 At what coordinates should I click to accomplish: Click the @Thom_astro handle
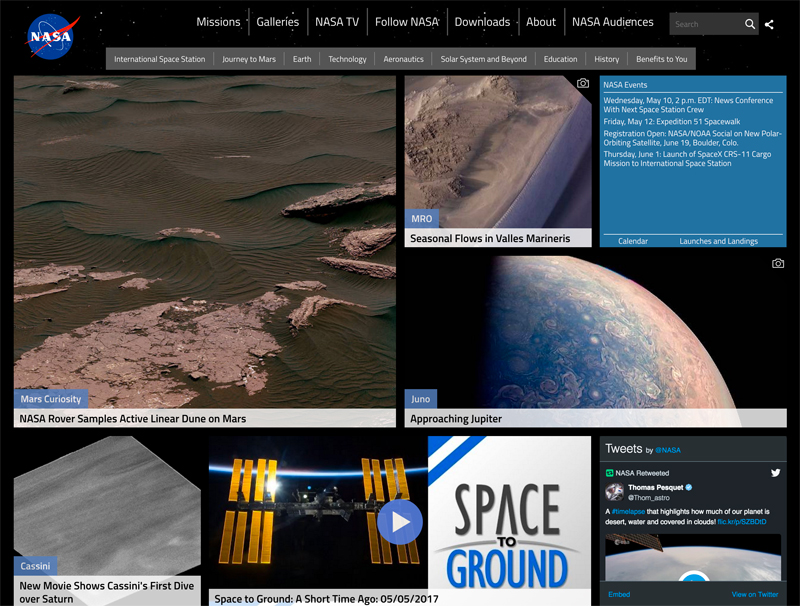648,497
